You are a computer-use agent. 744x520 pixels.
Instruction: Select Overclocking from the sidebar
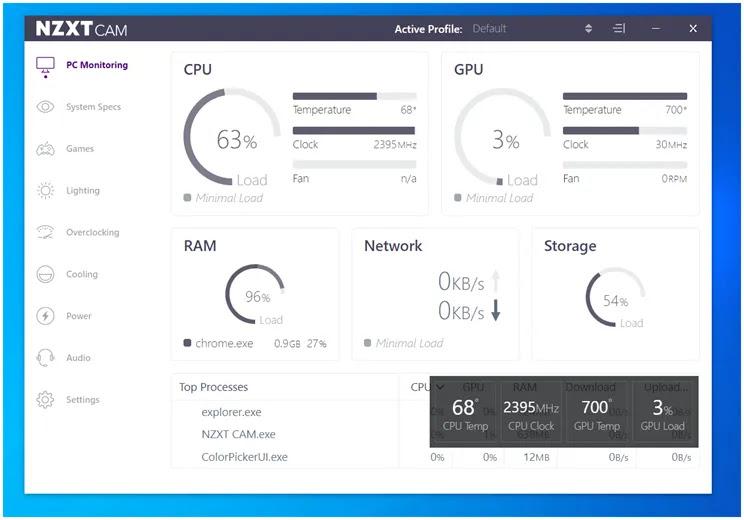click(x=93, y=232)
